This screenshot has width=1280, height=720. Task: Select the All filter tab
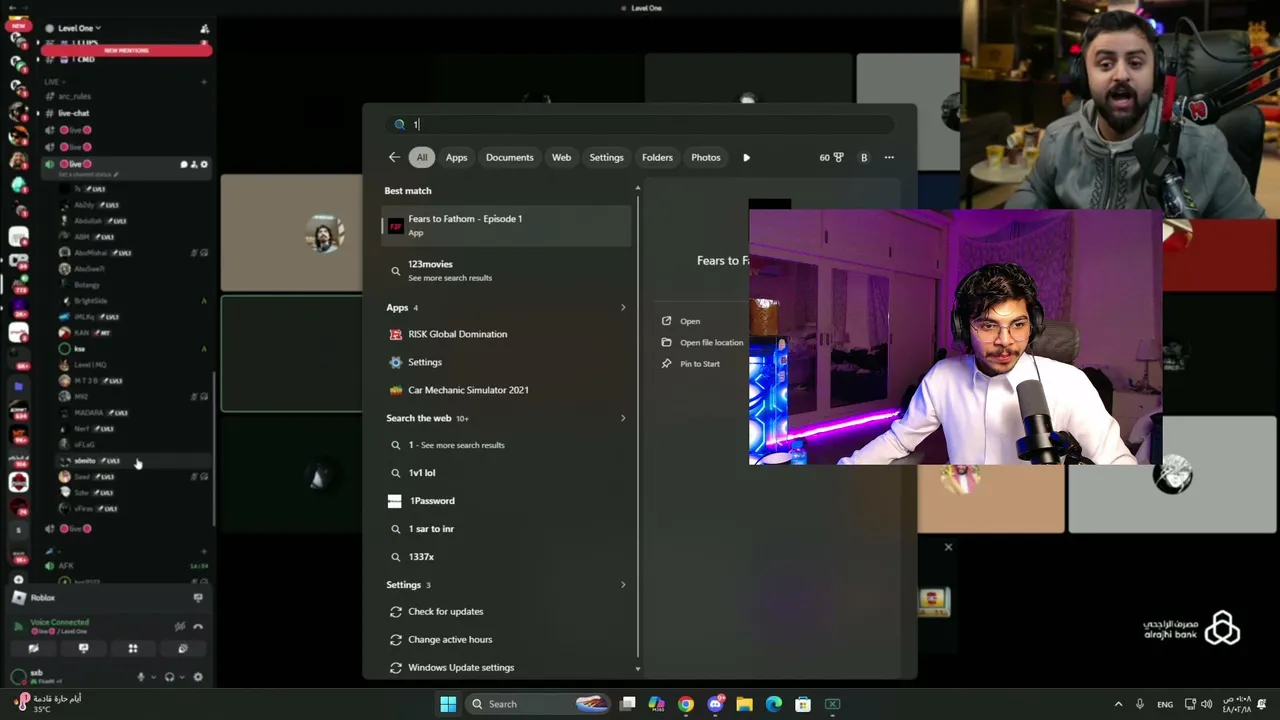[x=422, y=157]
